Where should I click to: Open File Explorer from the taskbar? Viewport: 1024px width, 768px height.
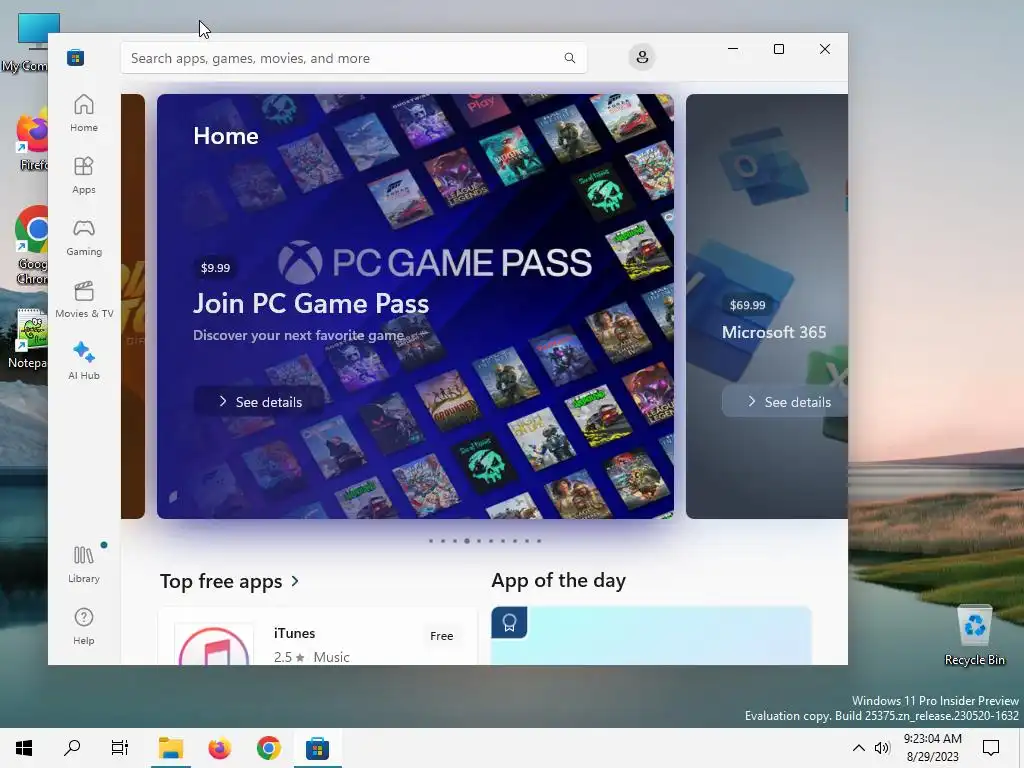click(170, 748)
